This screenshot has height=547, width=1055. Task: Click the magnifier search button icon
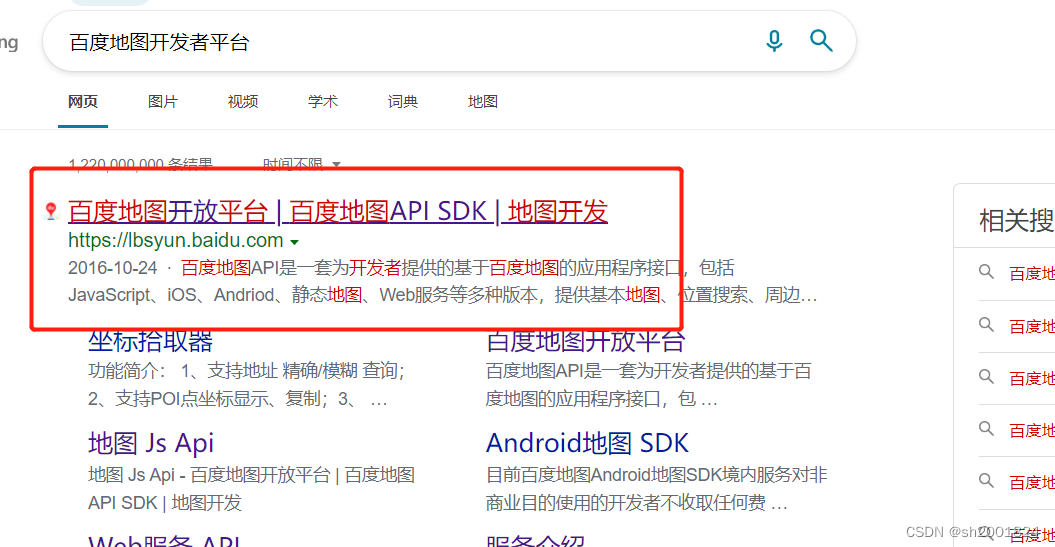pos(821,41)
